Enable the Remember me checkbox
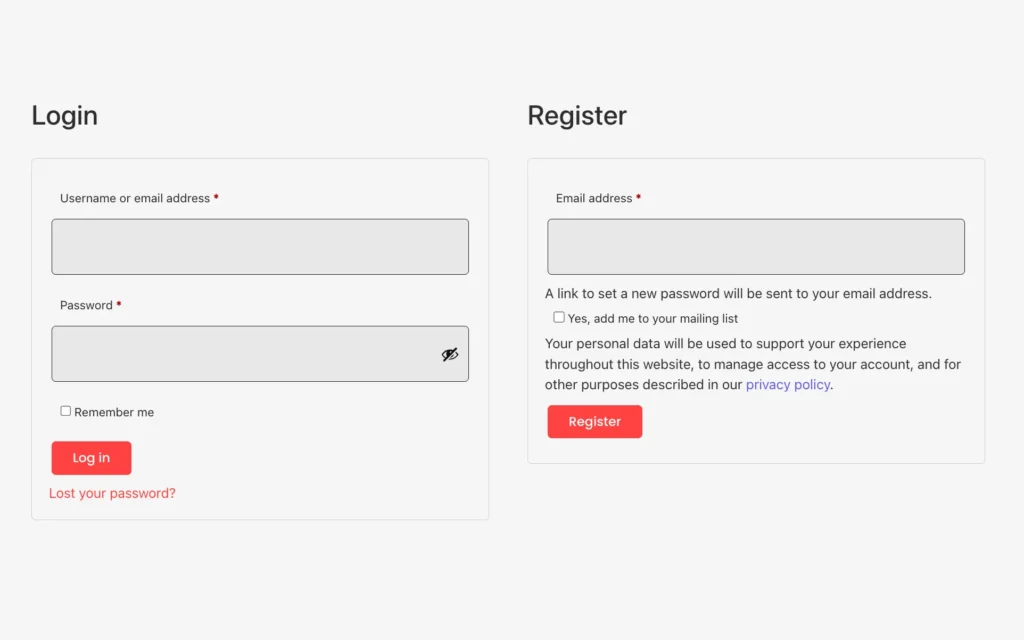 click(65, 411)
